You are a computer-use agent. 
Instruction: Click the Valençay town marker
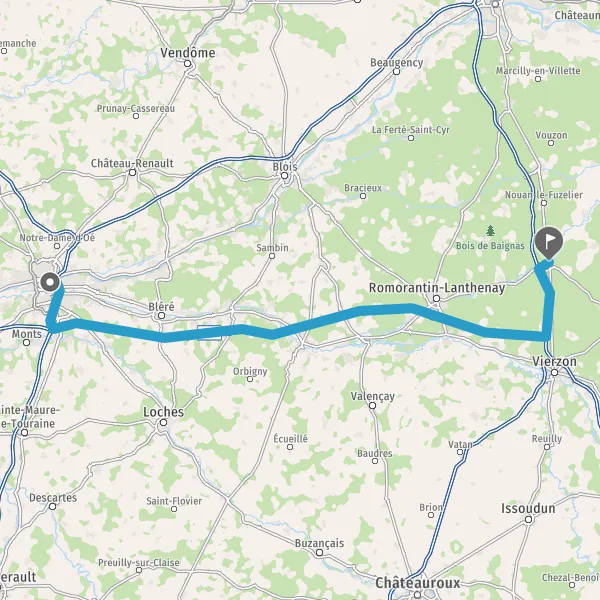click(x=372, y=405)
